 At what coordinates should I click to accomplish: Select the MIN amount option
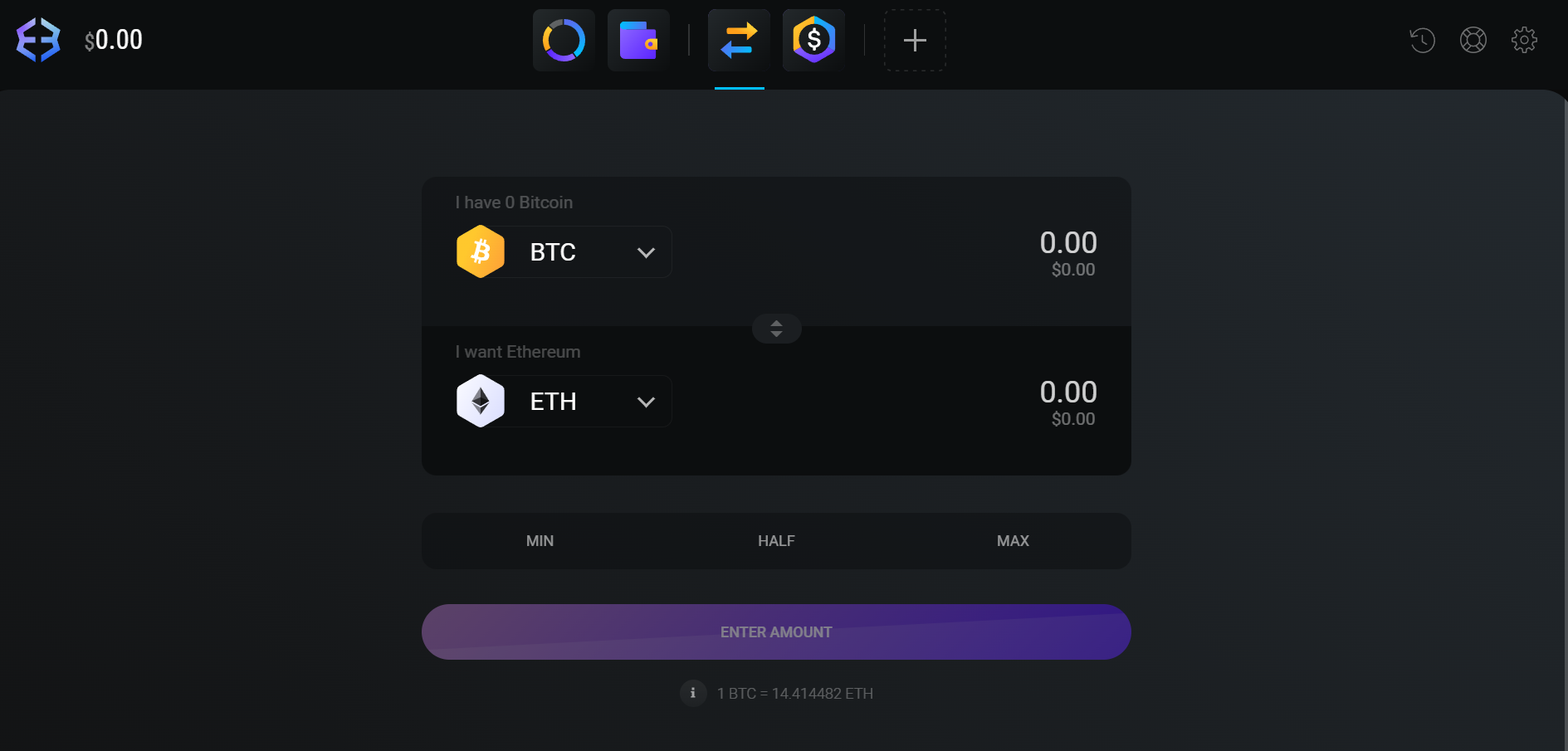[x=540, y=541]
